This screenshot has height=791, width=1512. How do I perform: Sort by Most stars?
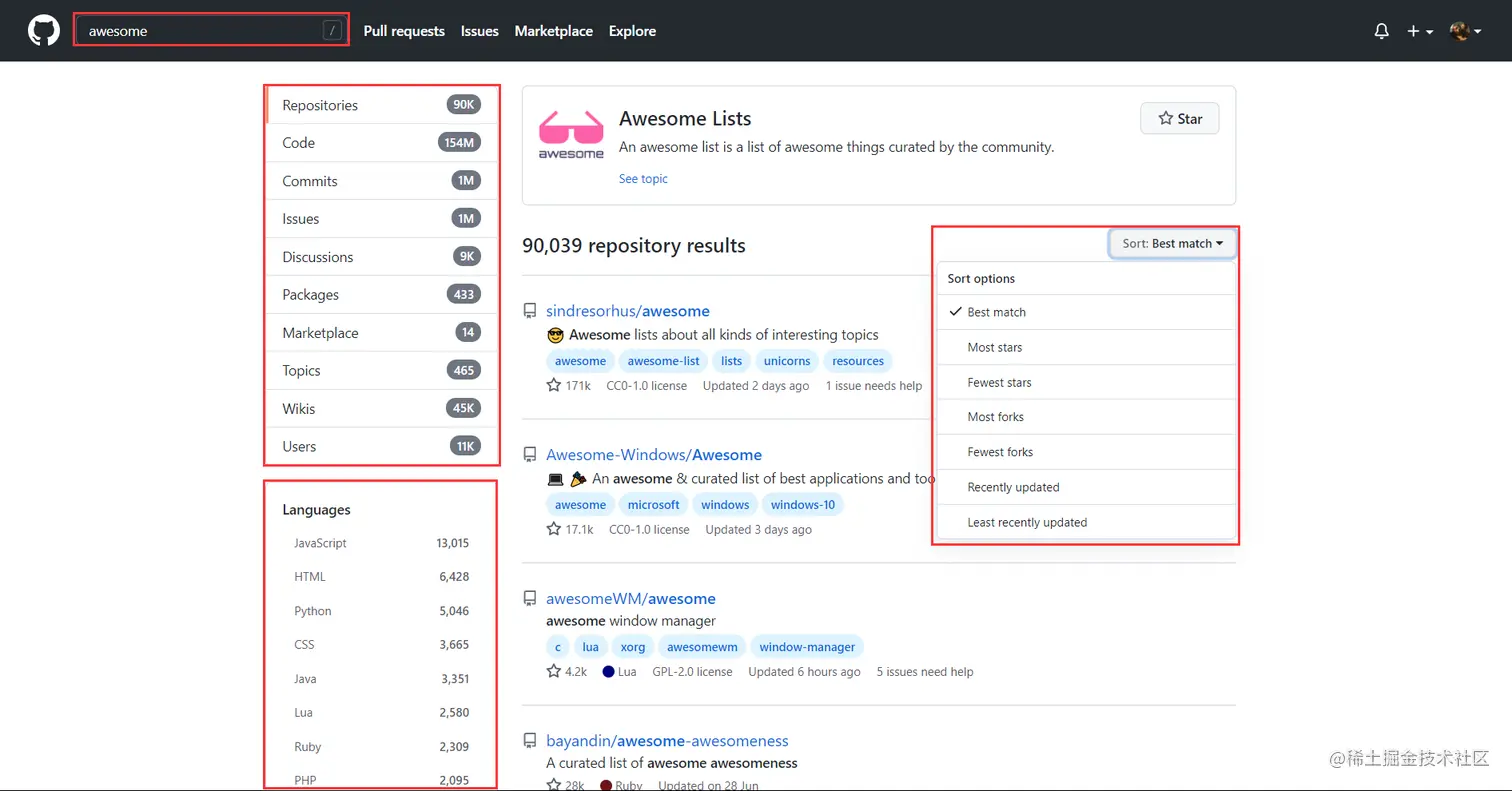(x=1087, y=347)
